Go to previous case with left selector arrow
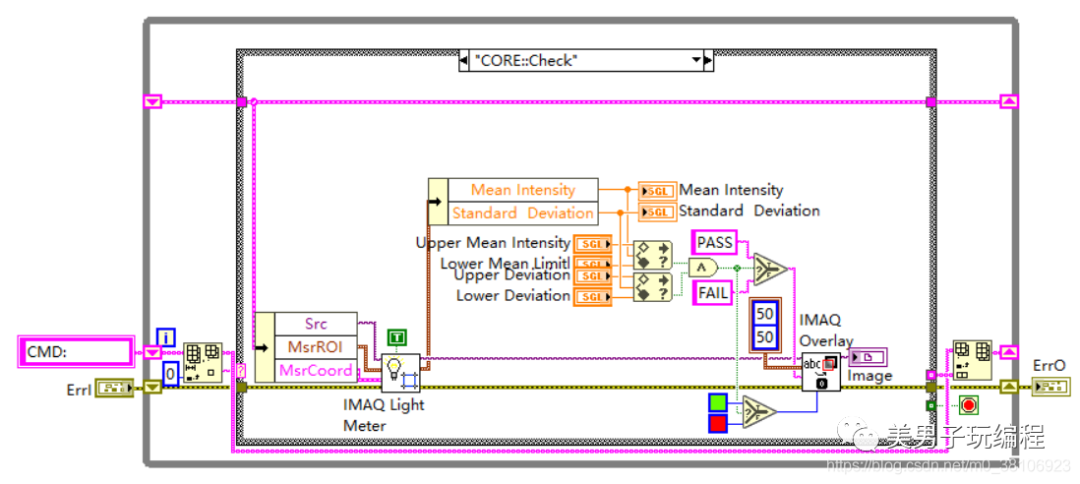Screen dimensions: 1080x484 click(464, 61)
